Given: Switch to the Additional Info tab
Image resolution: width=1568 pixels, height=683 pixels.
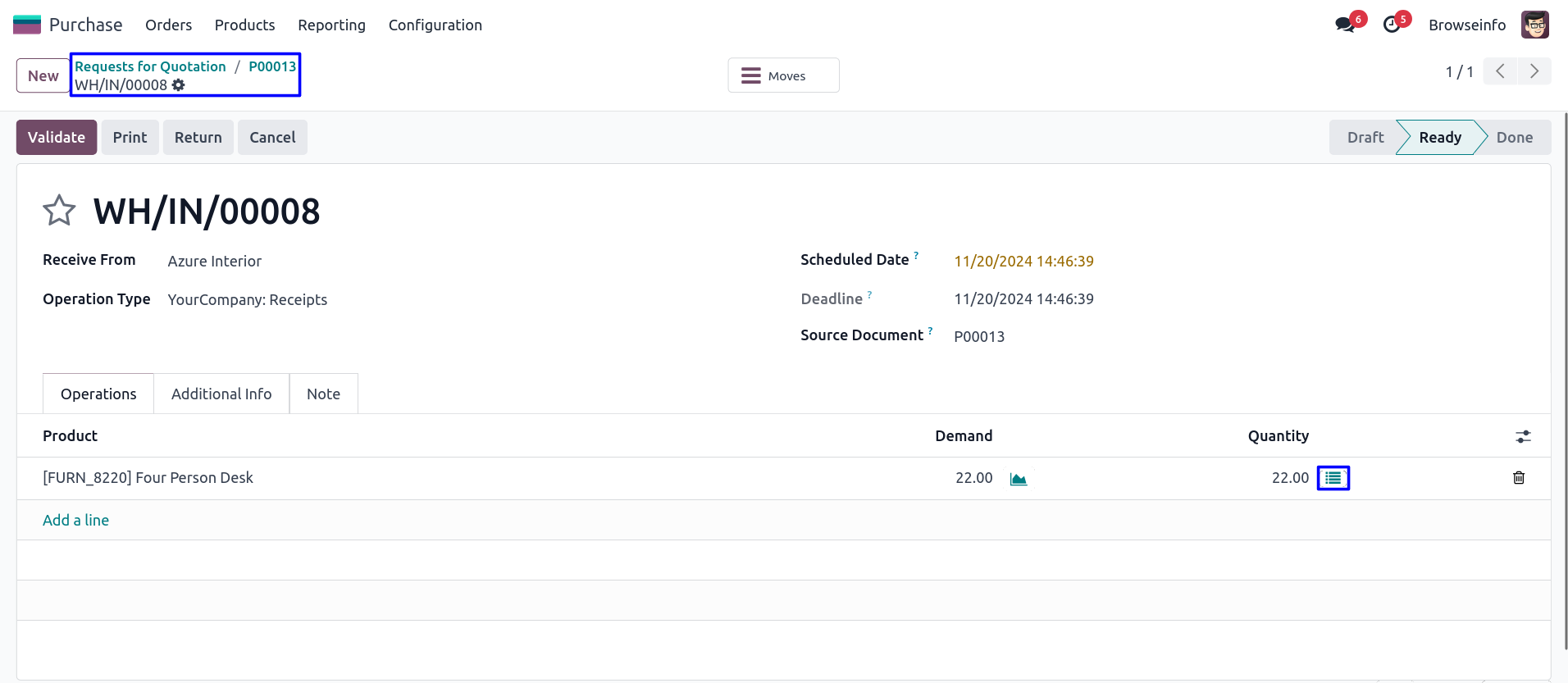Looking at the screenshot, I should (x=221, y=394).
